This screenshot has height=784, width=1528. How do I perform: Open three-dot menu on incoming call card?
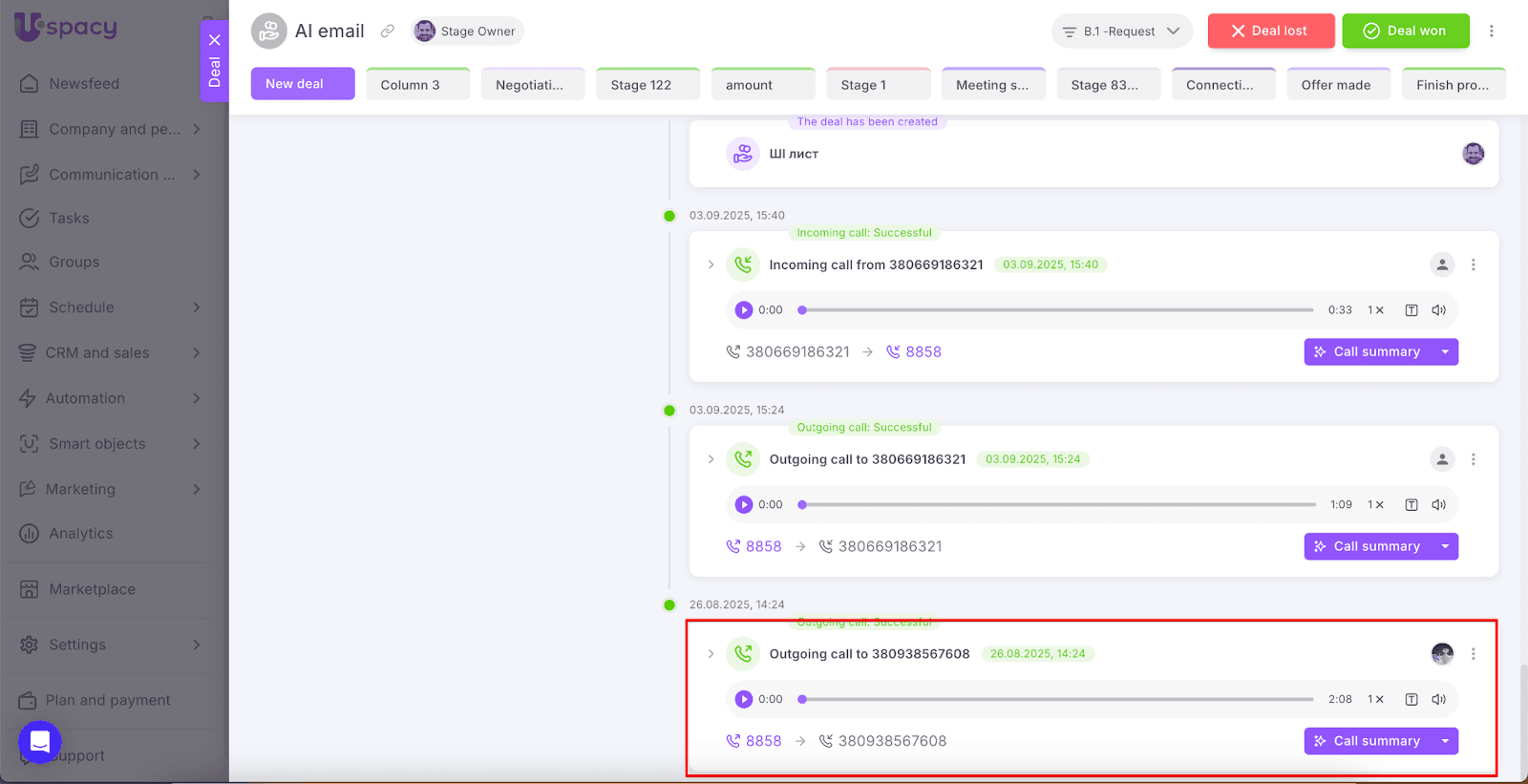tap(1473, 265)
